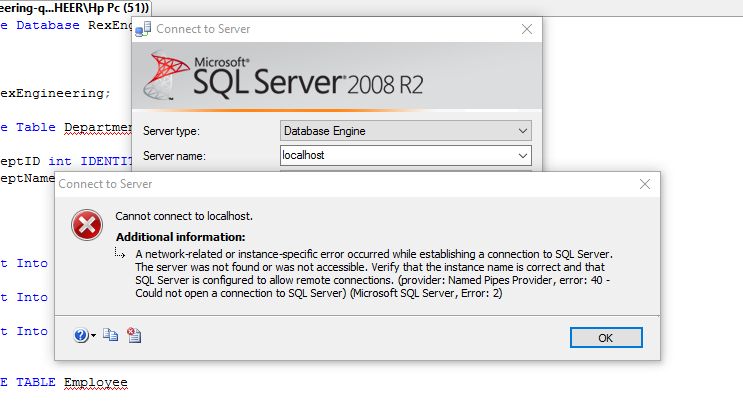
Task: Click the network-related error message text
Action: [x=374, y=274]
